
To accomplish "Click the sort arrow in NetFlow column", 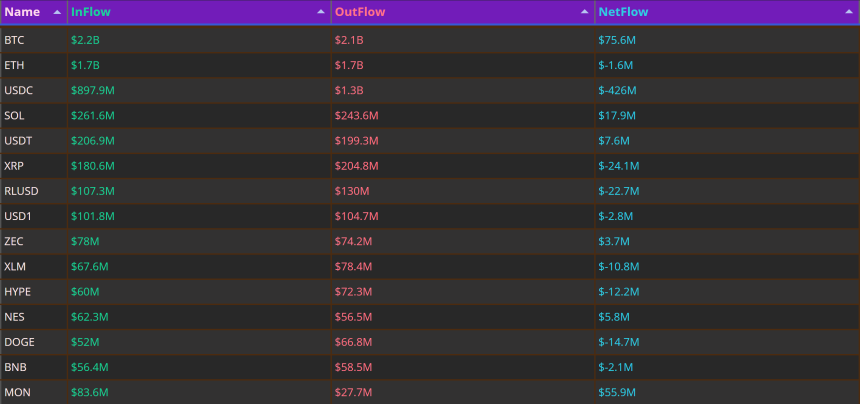I will (x=848, y=12).
